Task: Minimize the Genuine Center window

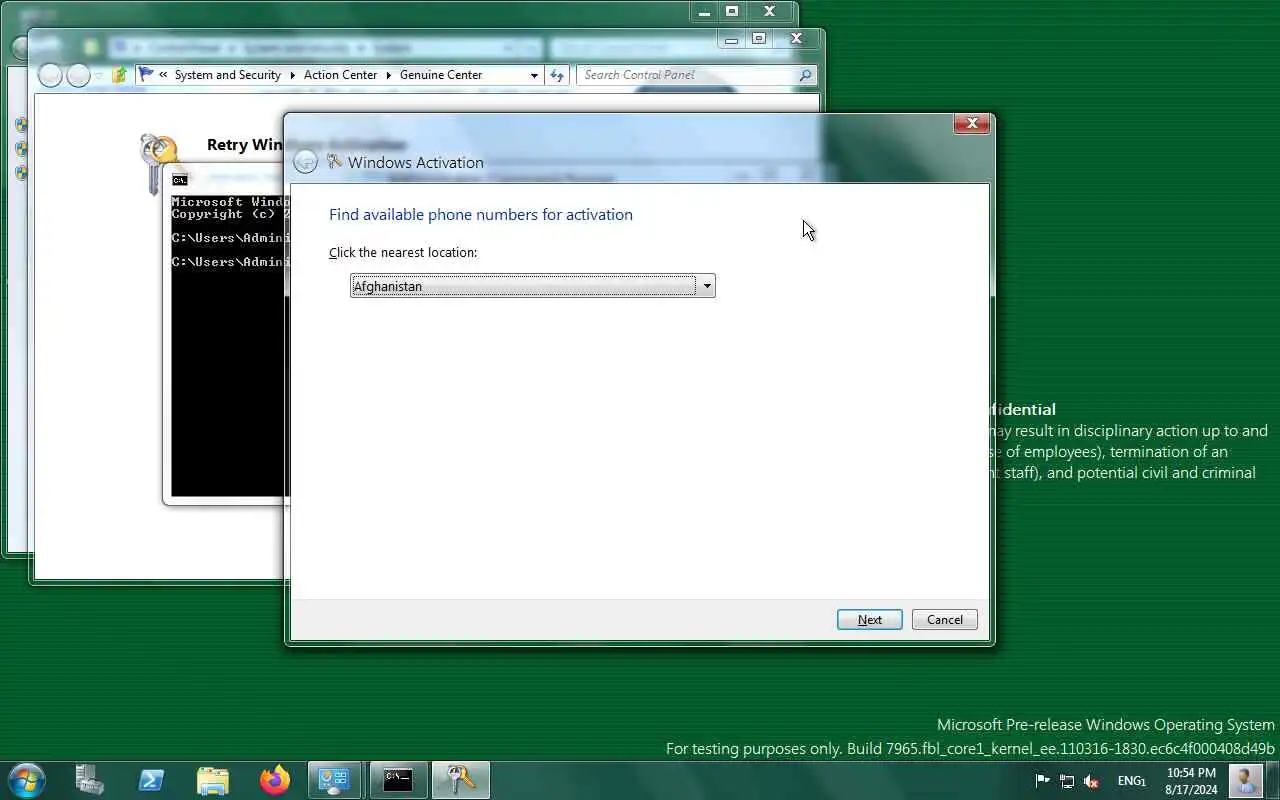Action: 732,38
